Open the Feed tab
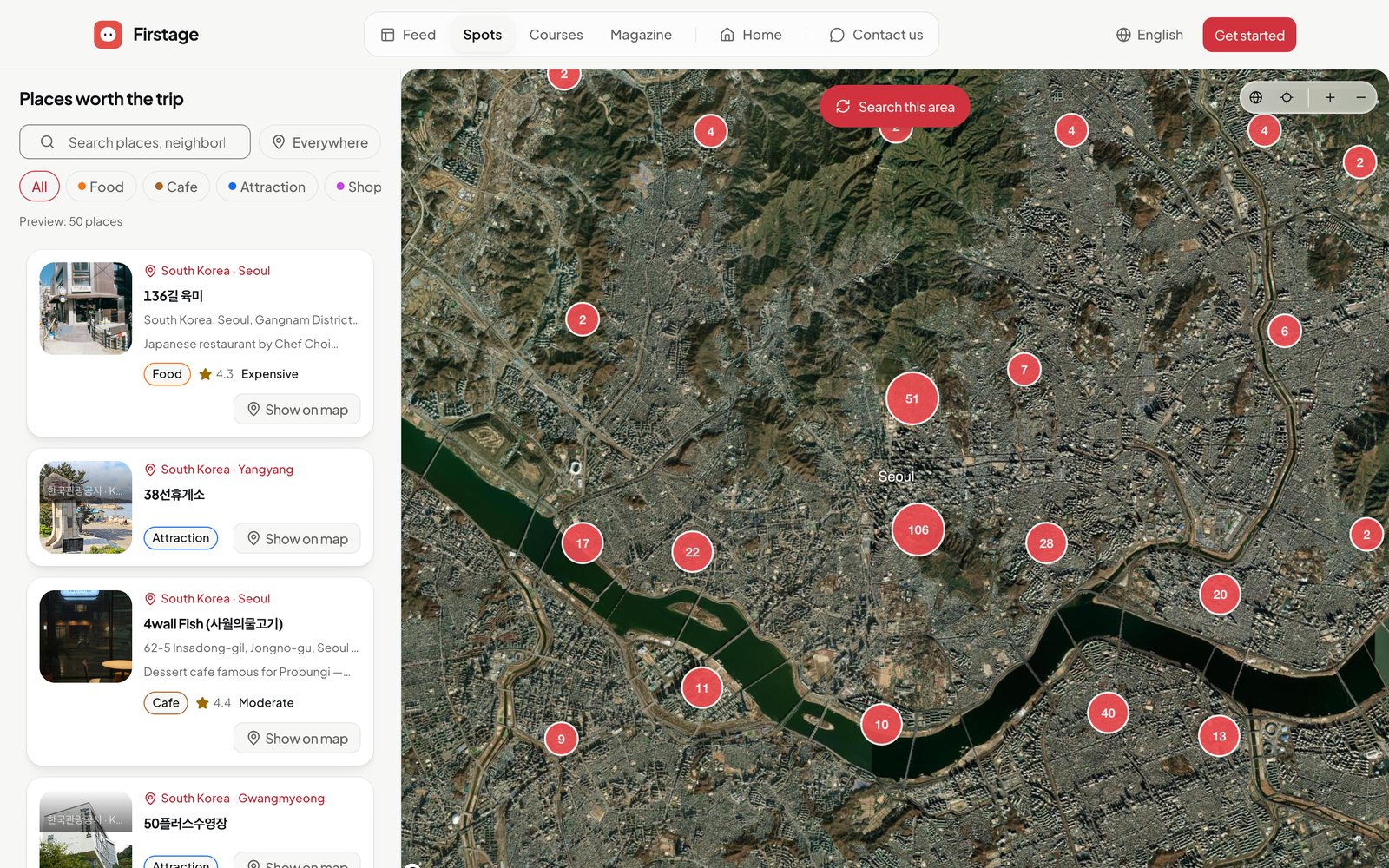1389x868 pixels. point(408,35)
